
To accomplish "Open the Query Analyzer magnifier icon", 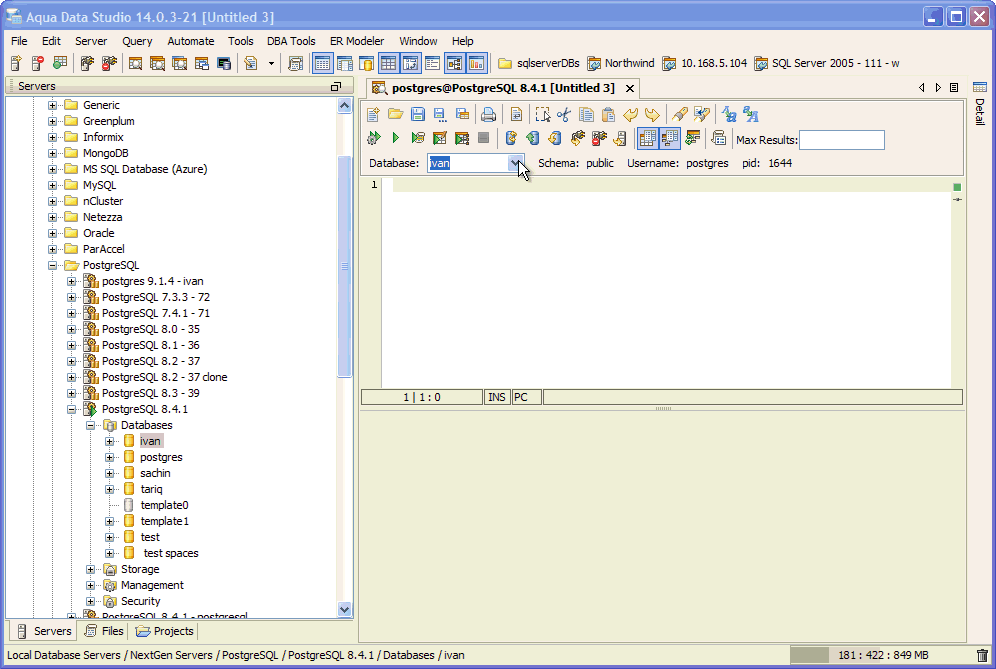I will [135, 63].
